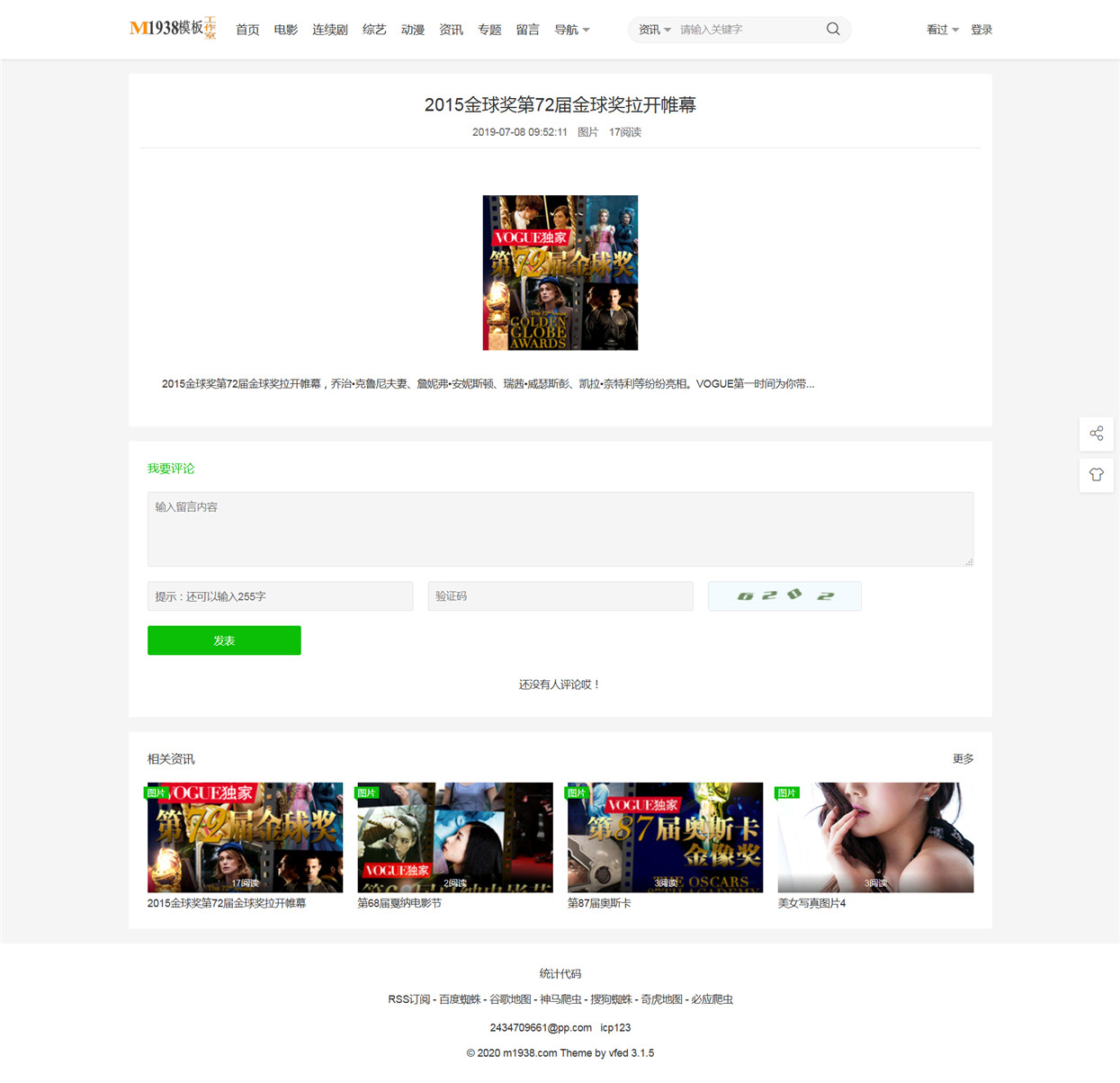The height and width of the screenshot is (1083, 1120).
Task: Click the 第87届奥斯卡 caption link
Action: (x=599, y=903)
